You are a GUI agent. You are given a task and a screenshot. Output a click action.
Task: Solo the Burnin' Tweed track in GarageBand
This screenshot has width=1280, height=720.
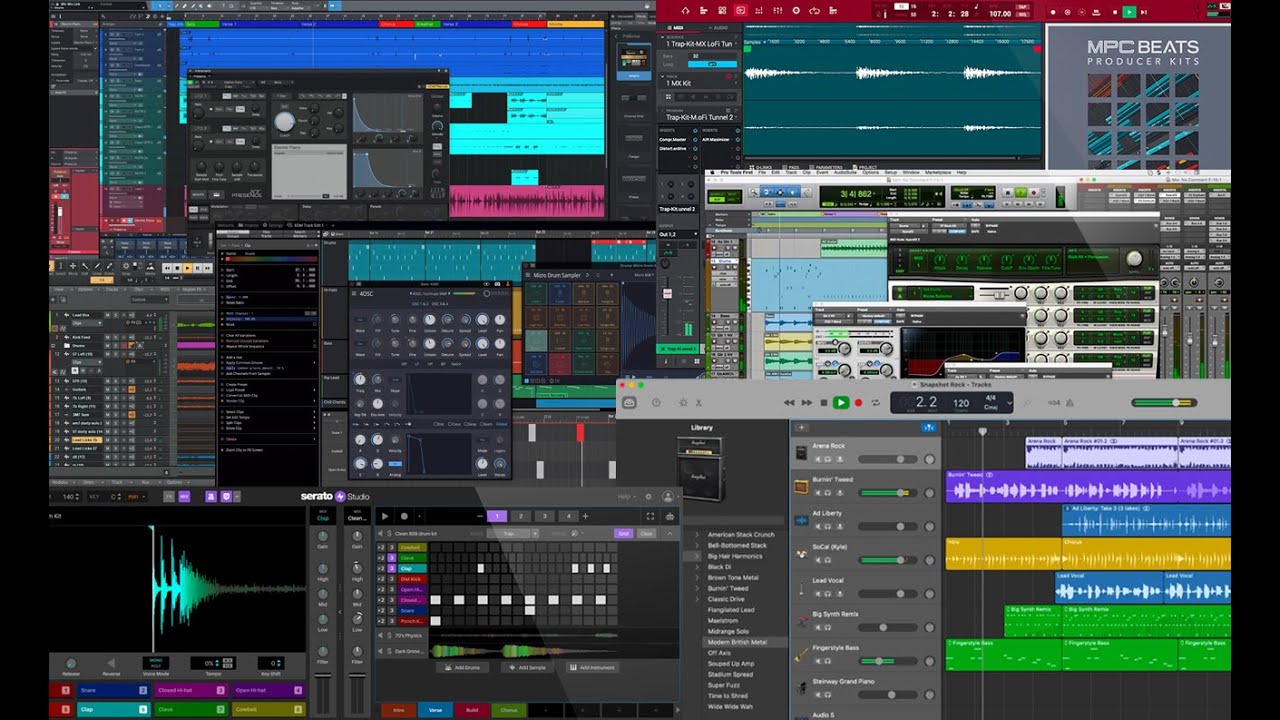[x=828, y=493]
